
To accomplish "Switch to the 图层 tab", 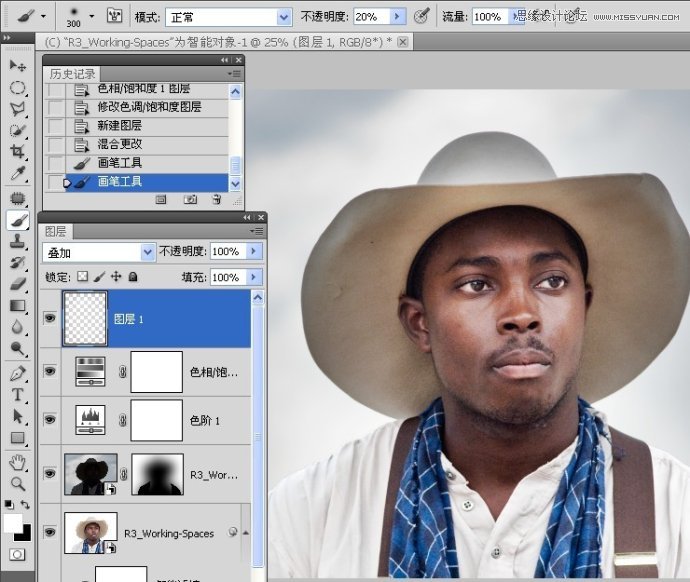I will [x=56, y=231].
